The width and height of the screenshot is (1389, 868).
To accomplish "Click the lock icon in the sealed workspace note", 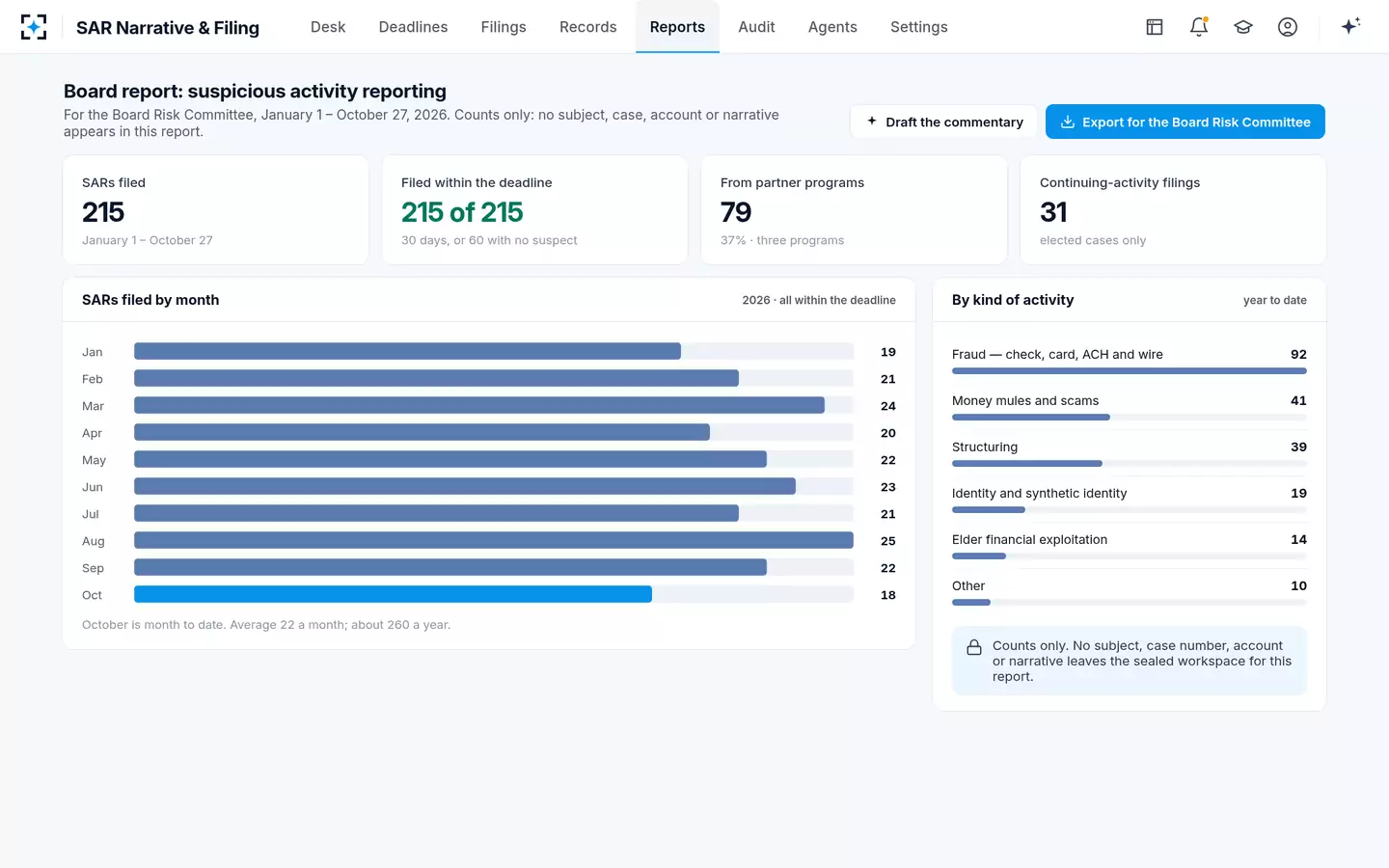I will [974, 647].
